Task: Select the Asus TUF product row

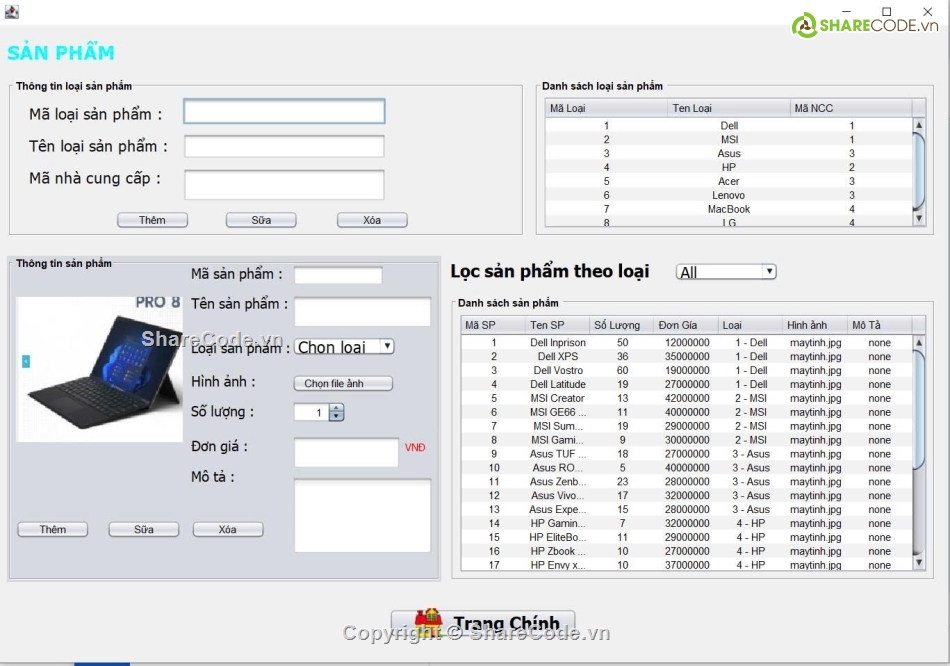Action: tap(686, 454)
